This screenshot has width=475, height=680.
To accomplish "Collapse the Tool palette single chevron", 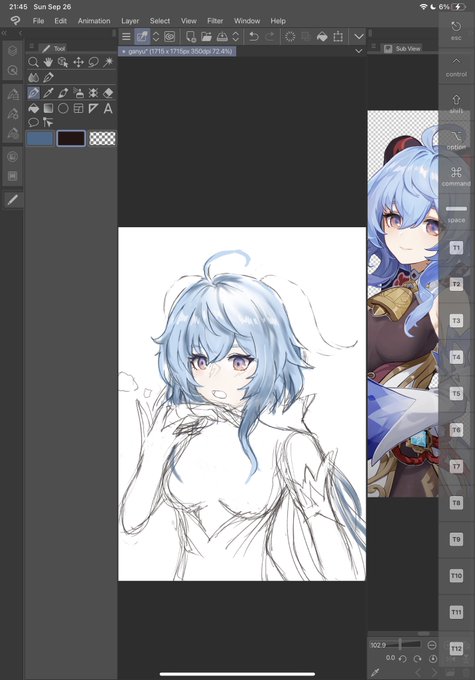I will [x=20, y=33].
